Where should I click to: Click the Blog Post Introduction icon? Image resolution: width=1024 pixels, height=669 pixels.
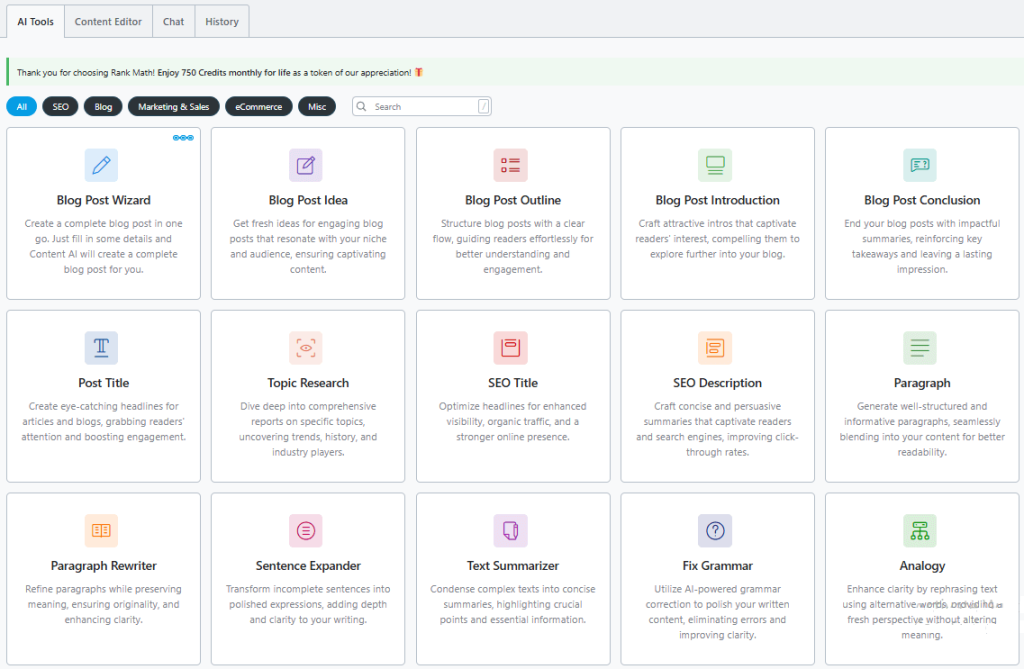pyautogui.click(x=715, y=165)
